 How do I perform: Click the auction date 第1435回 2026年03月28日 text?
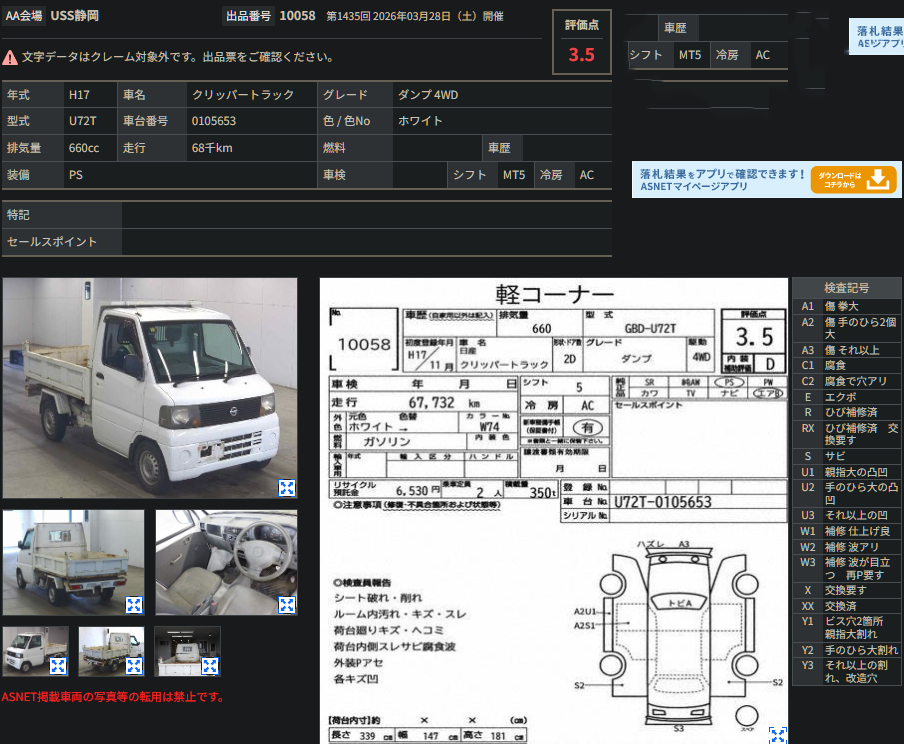point(415,16)
